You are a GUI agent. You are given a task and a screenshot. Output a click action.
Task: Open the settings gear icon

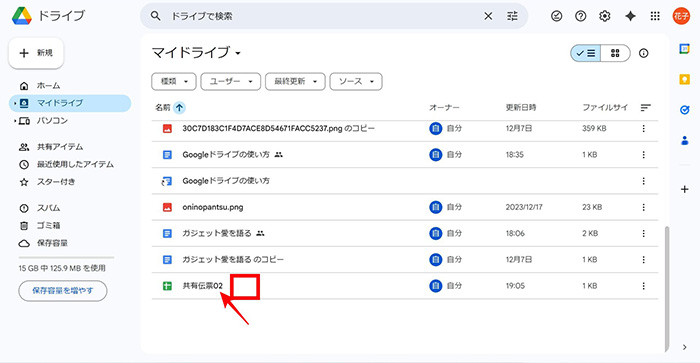pos(605,16)
